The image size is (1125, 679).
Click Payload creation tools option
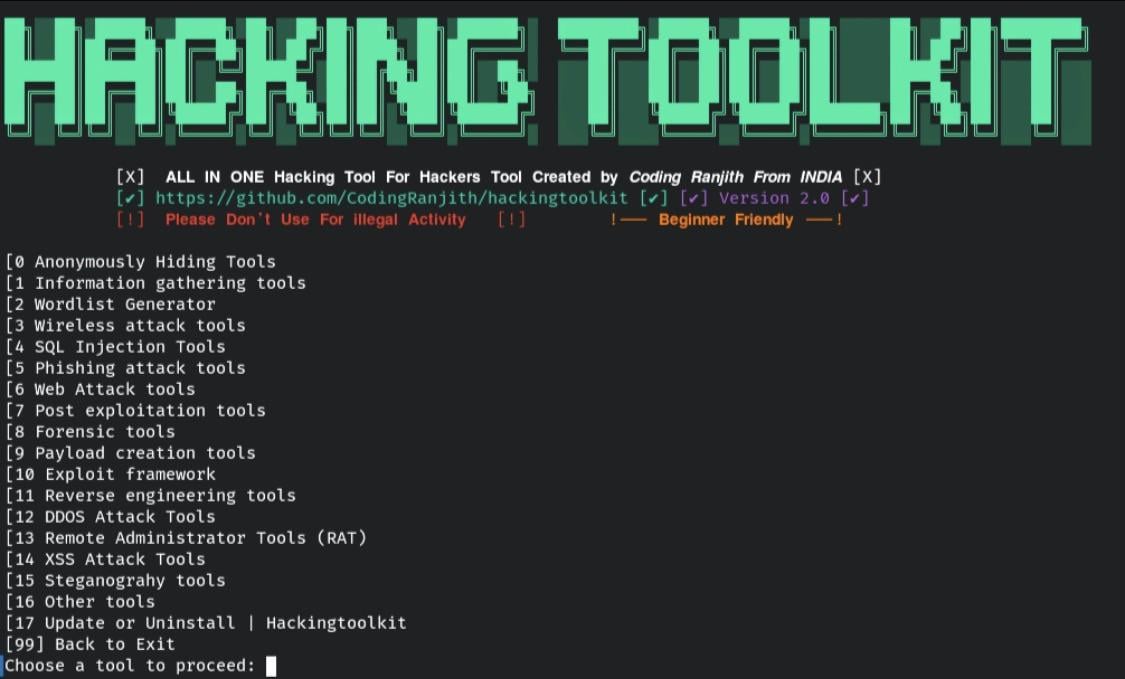(131, 453)
